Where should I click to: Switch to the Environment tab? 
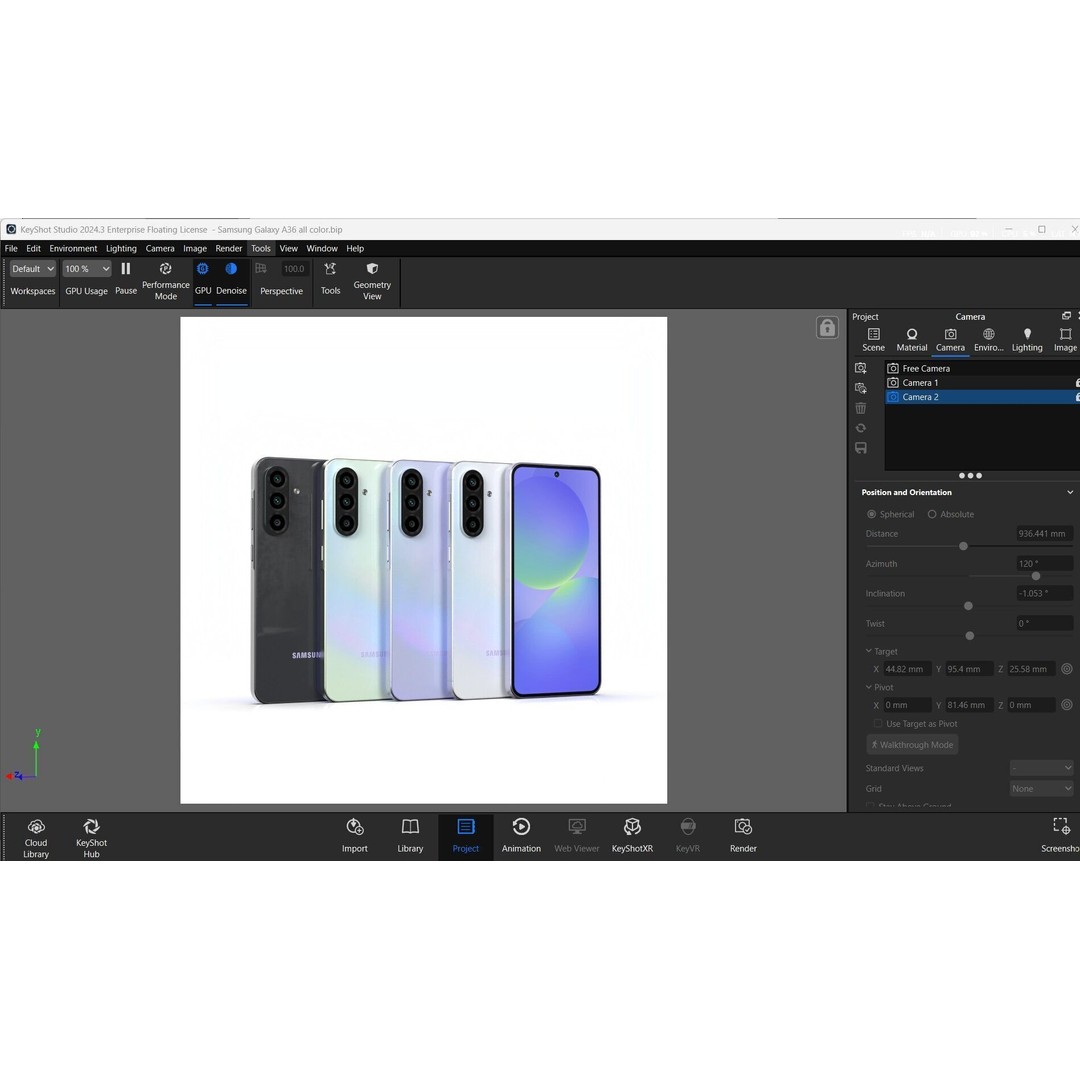click(988, 340)
